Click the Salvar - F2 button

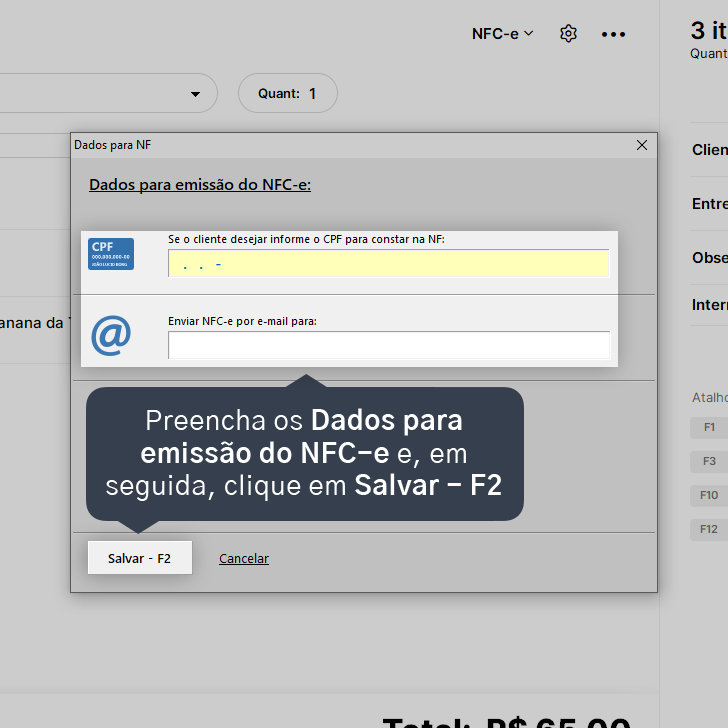(140, 558)
